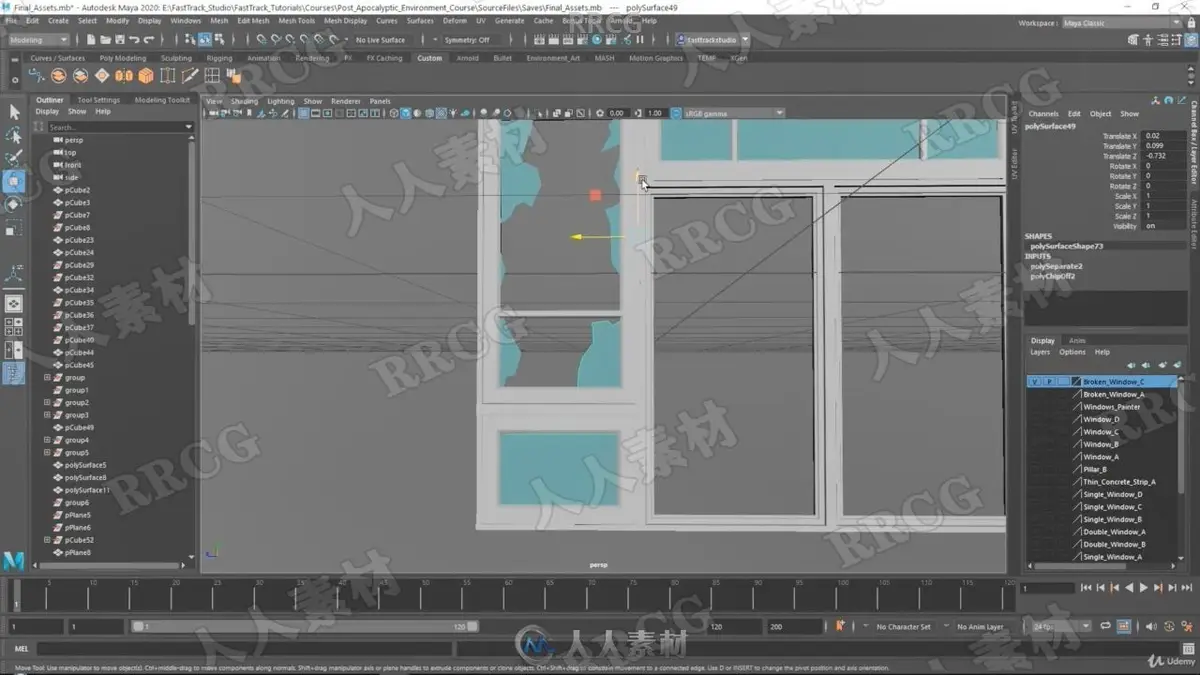
Task: Click the play forwards button
Action: 1143,588
